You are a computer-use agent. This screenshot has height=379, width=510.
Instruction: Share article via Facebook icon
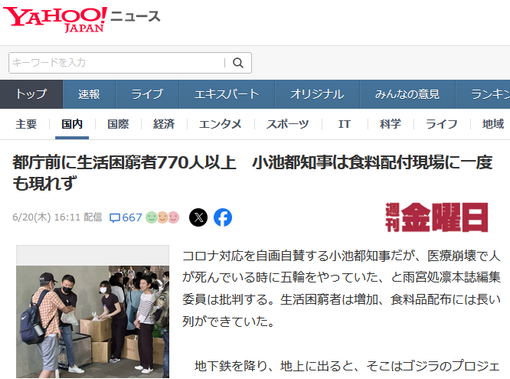(223, 217)
